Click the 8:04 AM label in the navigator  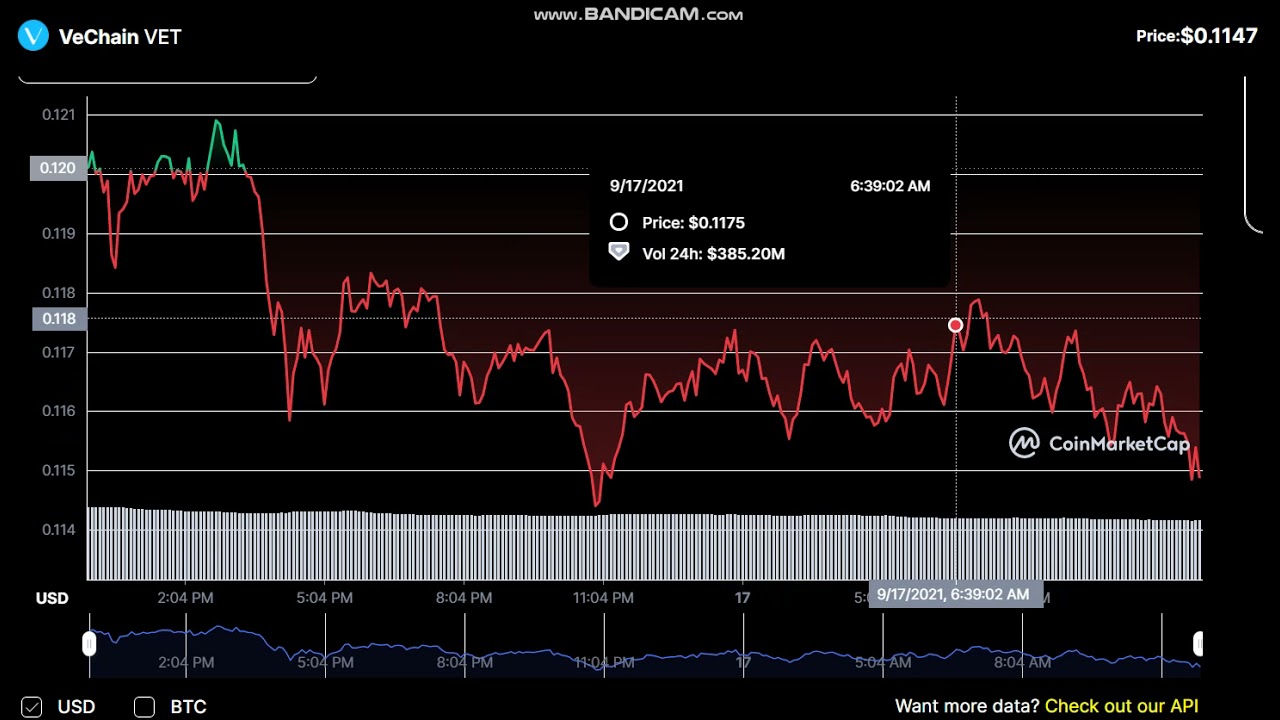(x=1022, y=661)
